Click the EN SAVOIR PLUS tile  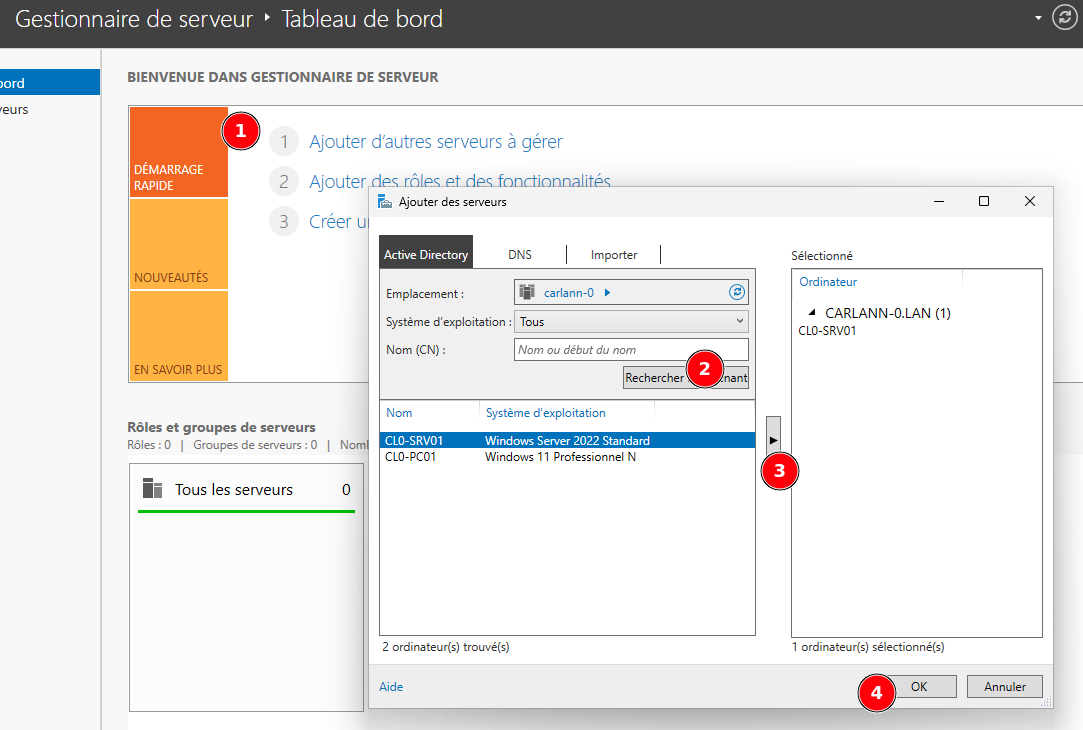point(179,336)
